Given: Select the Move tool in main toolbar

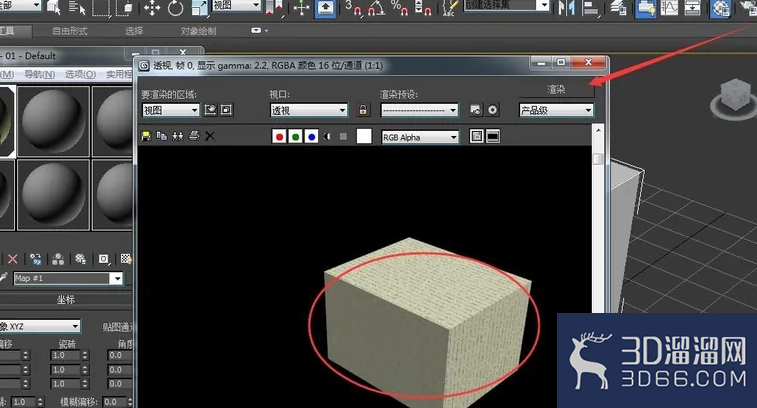Looking at the screenshot, I should click(152, 8).
